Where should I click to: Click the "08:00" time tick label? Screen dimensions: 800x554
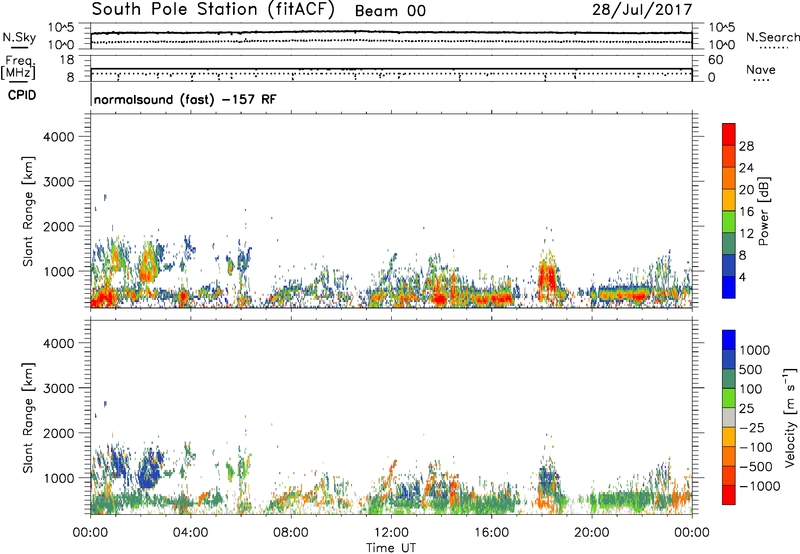pos(291,533)
